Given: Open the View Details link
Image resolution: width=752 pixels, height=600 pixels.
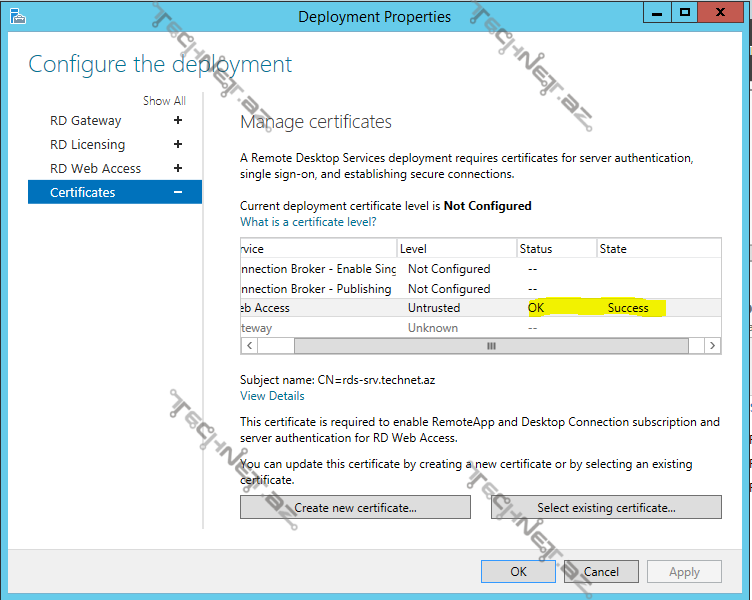Looking at the screenshot, I should tap(272, 396).
